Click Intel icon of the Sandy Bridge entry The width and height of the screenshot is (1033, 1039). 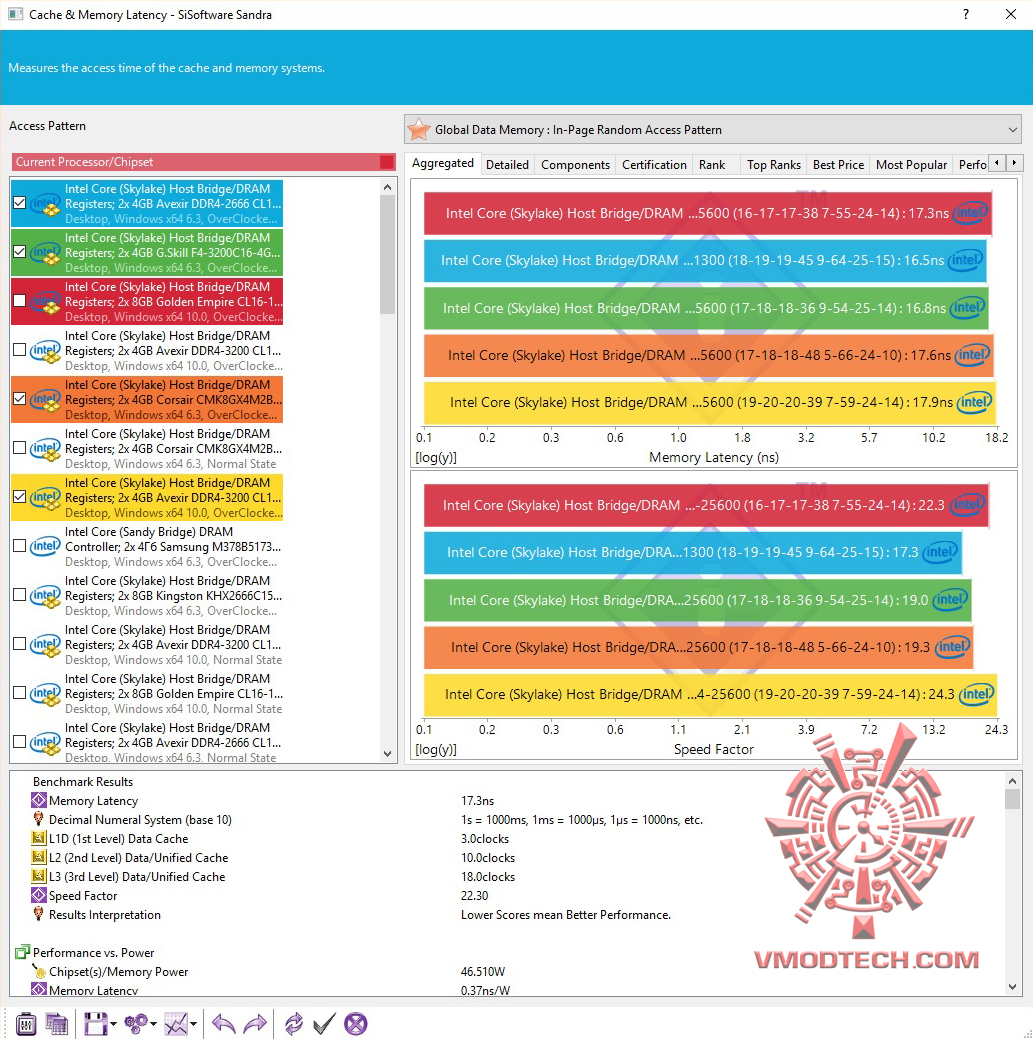pos(44,545)
